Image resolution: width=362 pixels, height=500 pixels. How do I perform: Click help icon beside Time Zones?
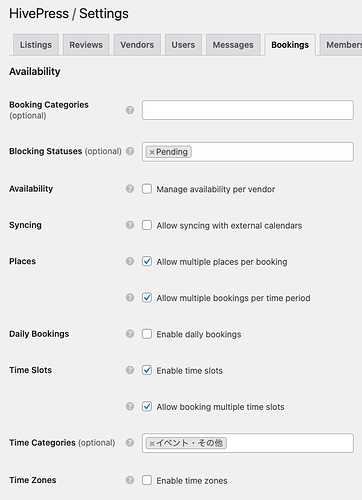[130, 480]
